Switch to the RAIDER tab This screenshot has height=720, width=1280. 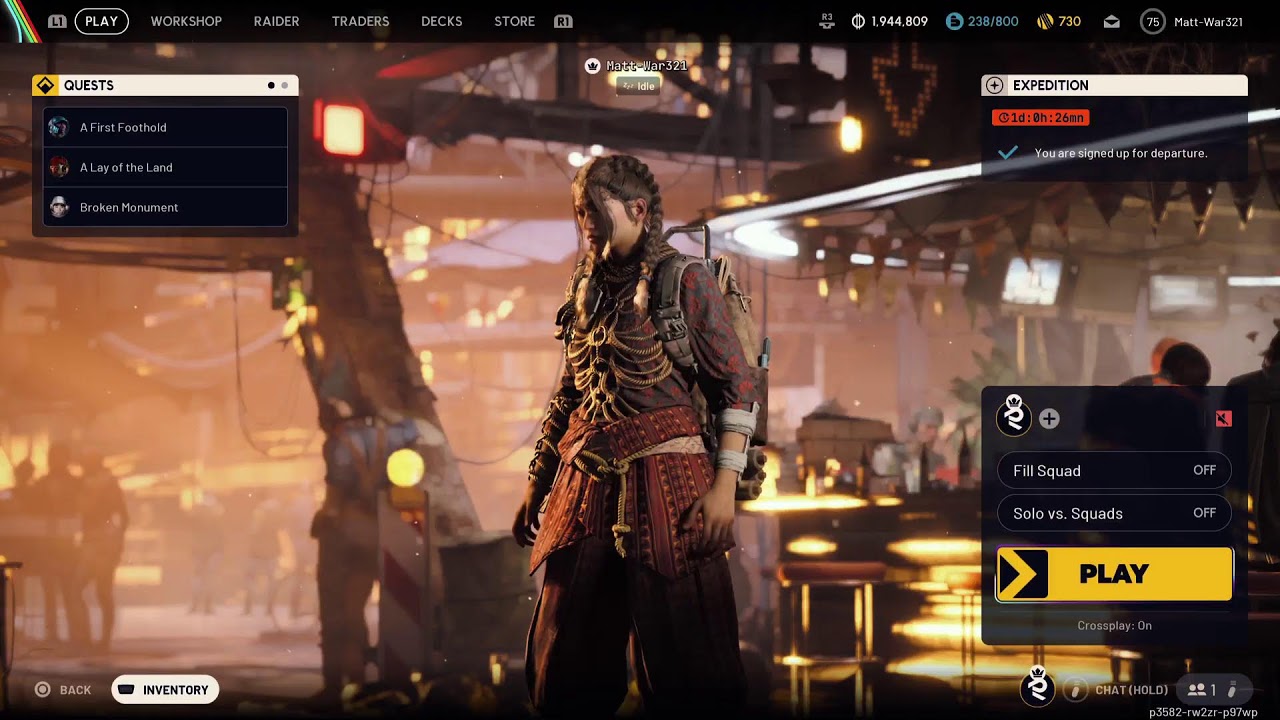coord(276,21)
